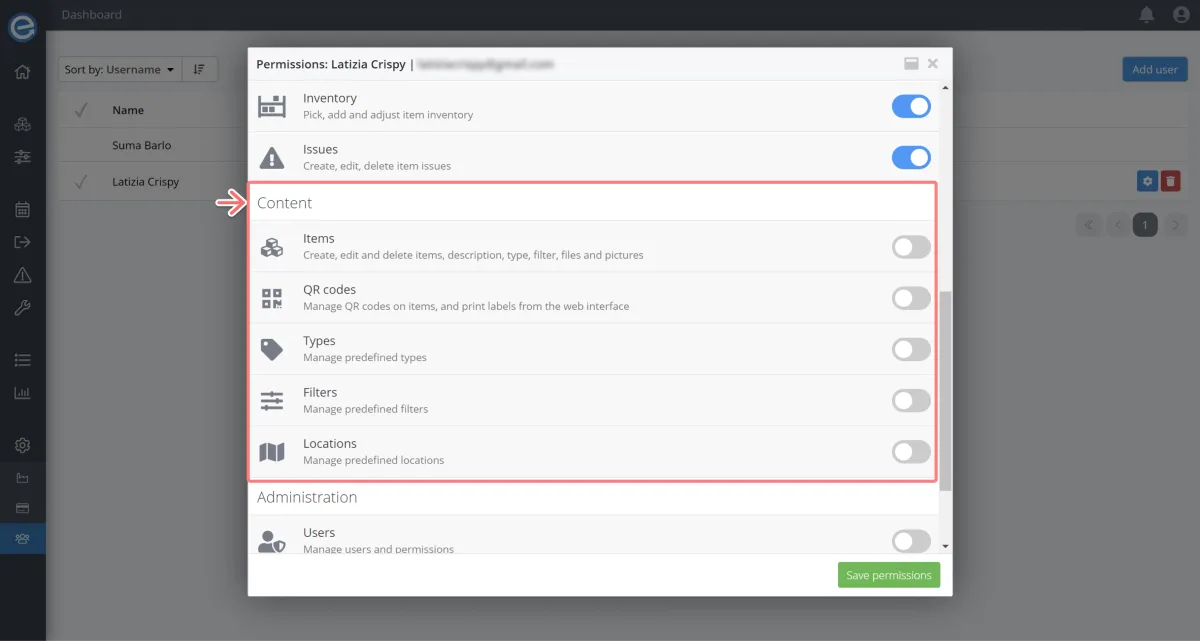The height and width of the screenshot is (641, 1200).
Task: Click the home icon in sidebar
Action: tap(22, 72)
